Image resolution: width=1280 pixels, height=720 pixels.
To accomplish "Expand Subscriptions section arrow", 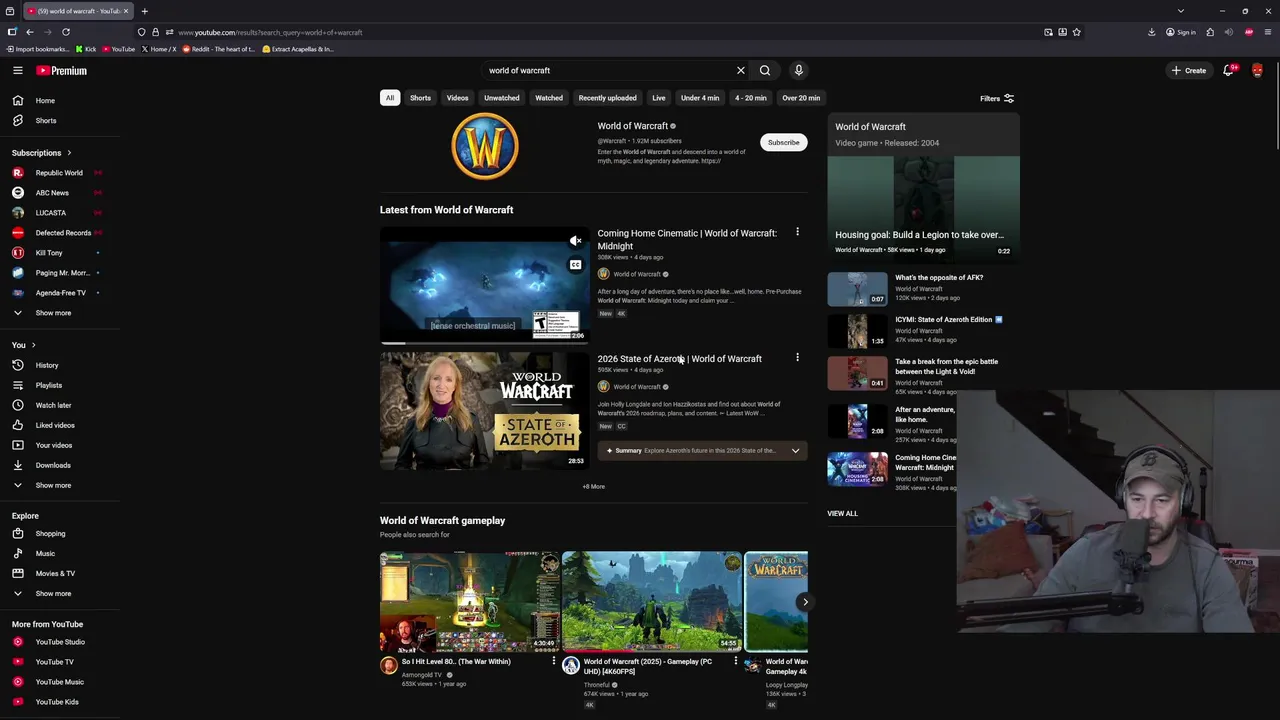I will (69, 153).
